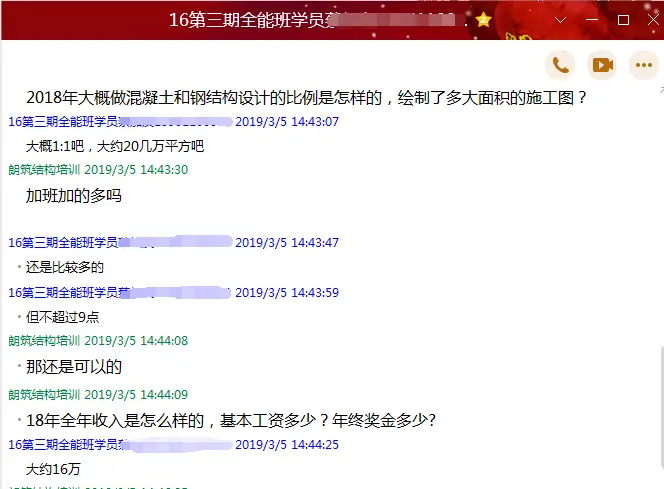Close the chat window
This screenshot has width=664, height=489.
point(653,19)
